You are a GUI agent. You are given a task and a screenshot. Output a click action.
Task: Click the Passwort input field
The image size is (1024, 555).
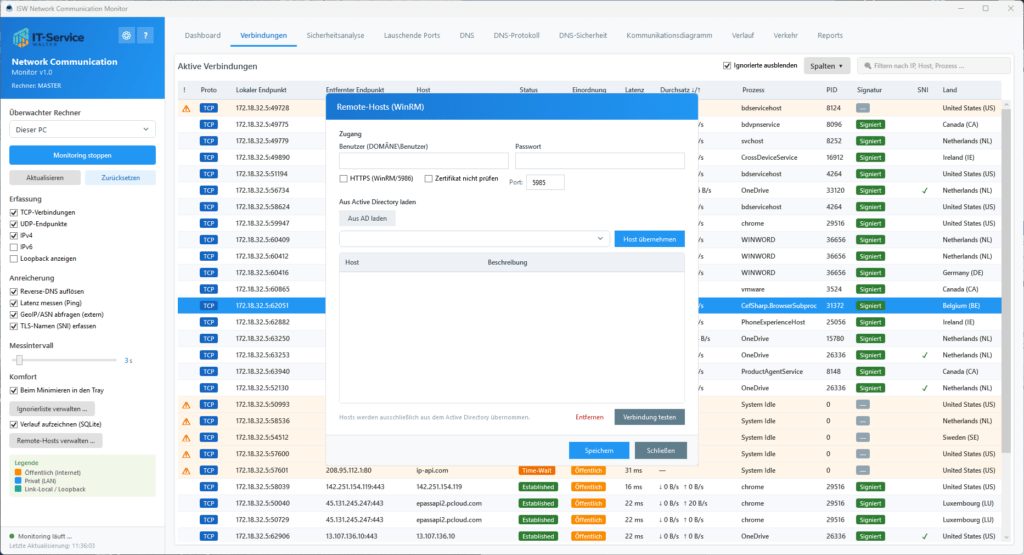[x=600, y=161]
